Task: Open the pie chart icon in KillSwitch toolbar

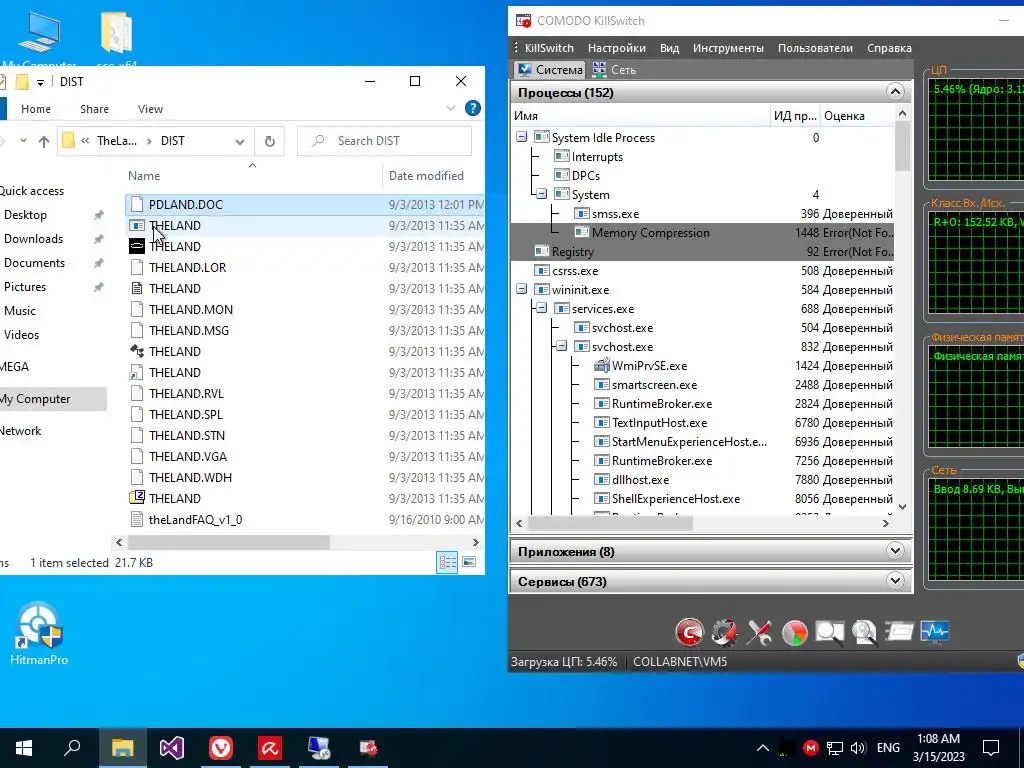Action: [795, 632]
